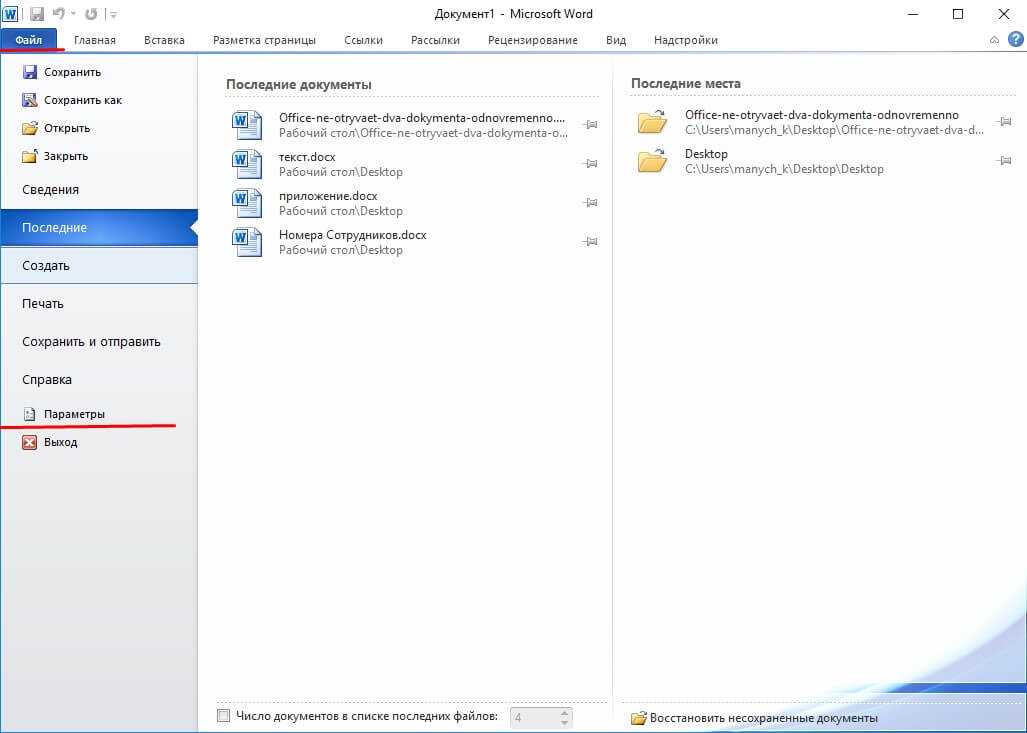Click the Redo icon in quick access toolbar
The height and width of the screenshot is (733, 1027).
pyautogui.click(x=91, y=14)
